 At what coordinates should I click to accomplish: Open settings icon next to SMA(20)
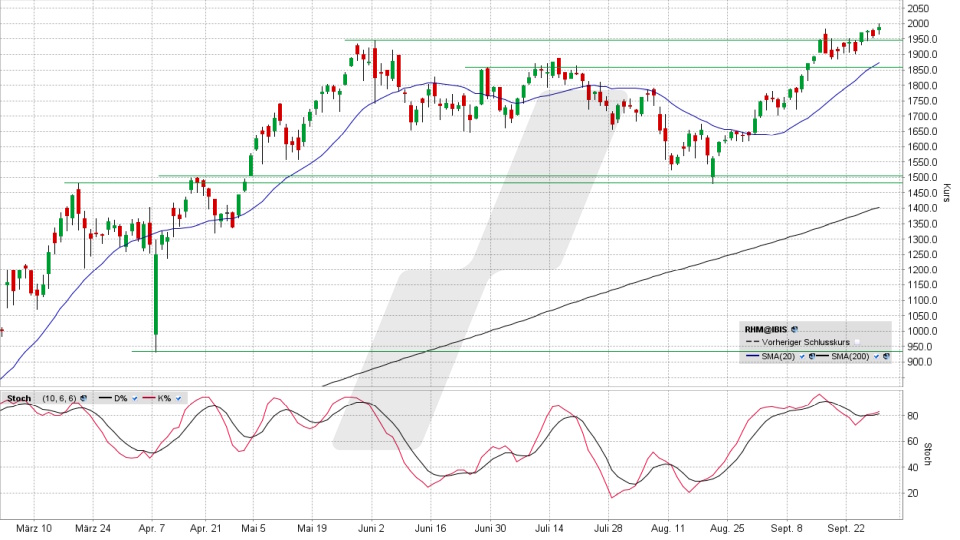pyautogui.click(x=811, y=356)
